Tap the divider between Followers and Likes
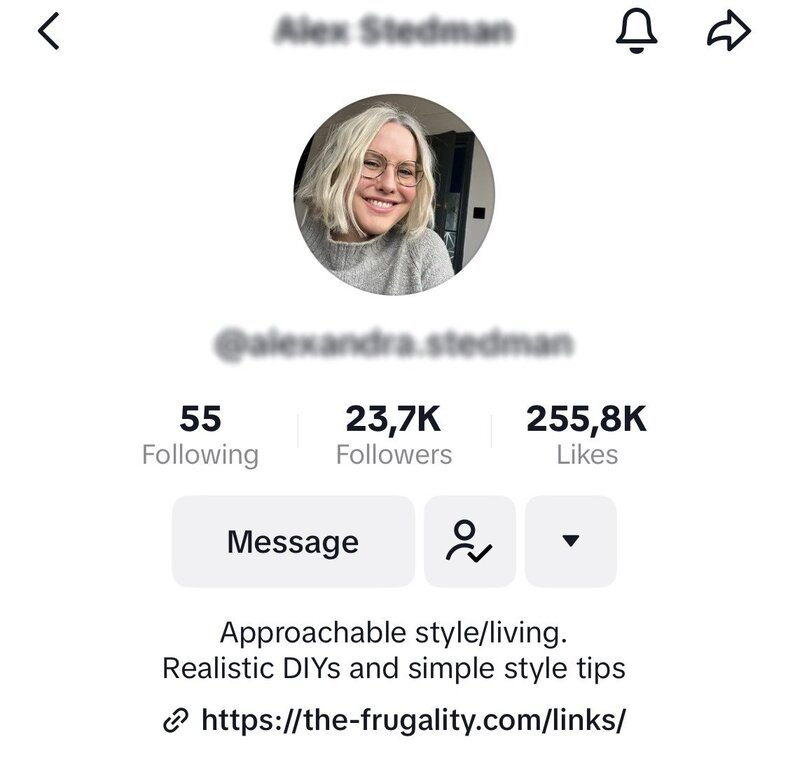Screen dimensions: 788x765 coord(491,431)
